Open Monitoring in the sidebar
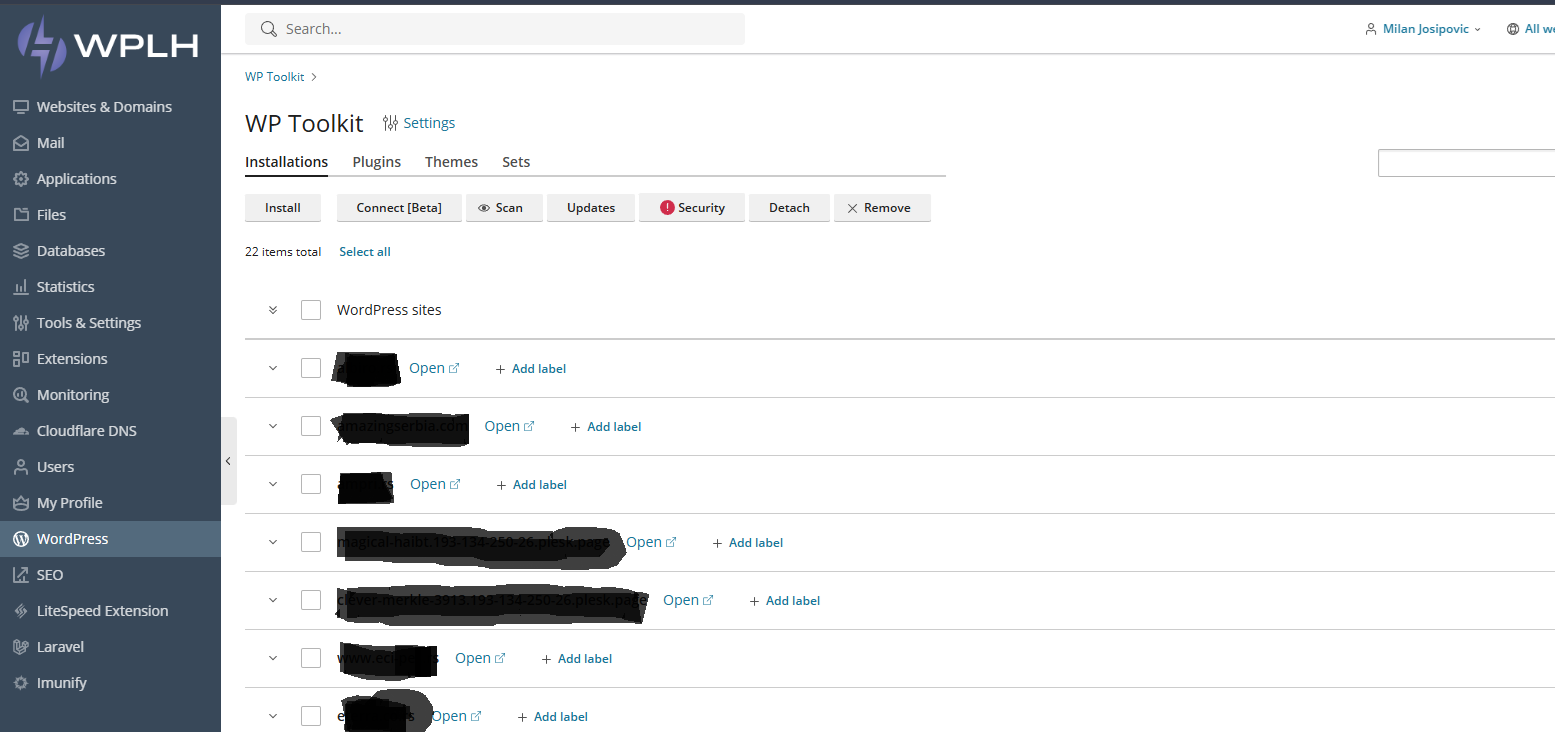 (110, 395)
